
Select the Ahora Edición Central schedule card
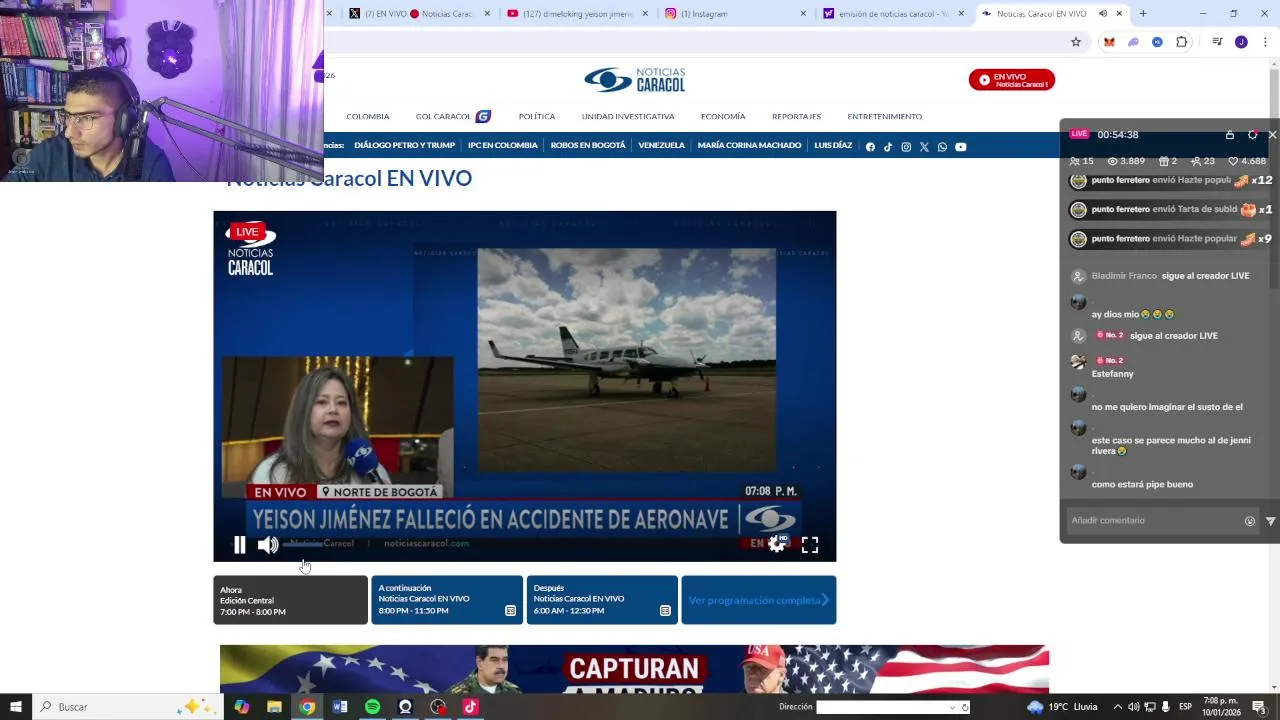click(x=290, y=600)
